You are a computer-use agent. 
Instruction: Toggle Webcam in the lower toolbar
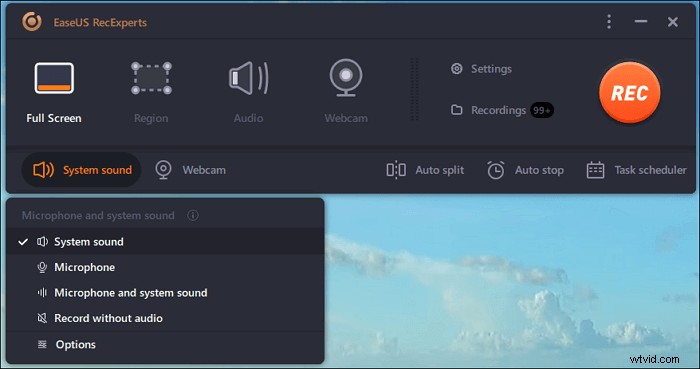pyautogui.click(x=190, y=170)
